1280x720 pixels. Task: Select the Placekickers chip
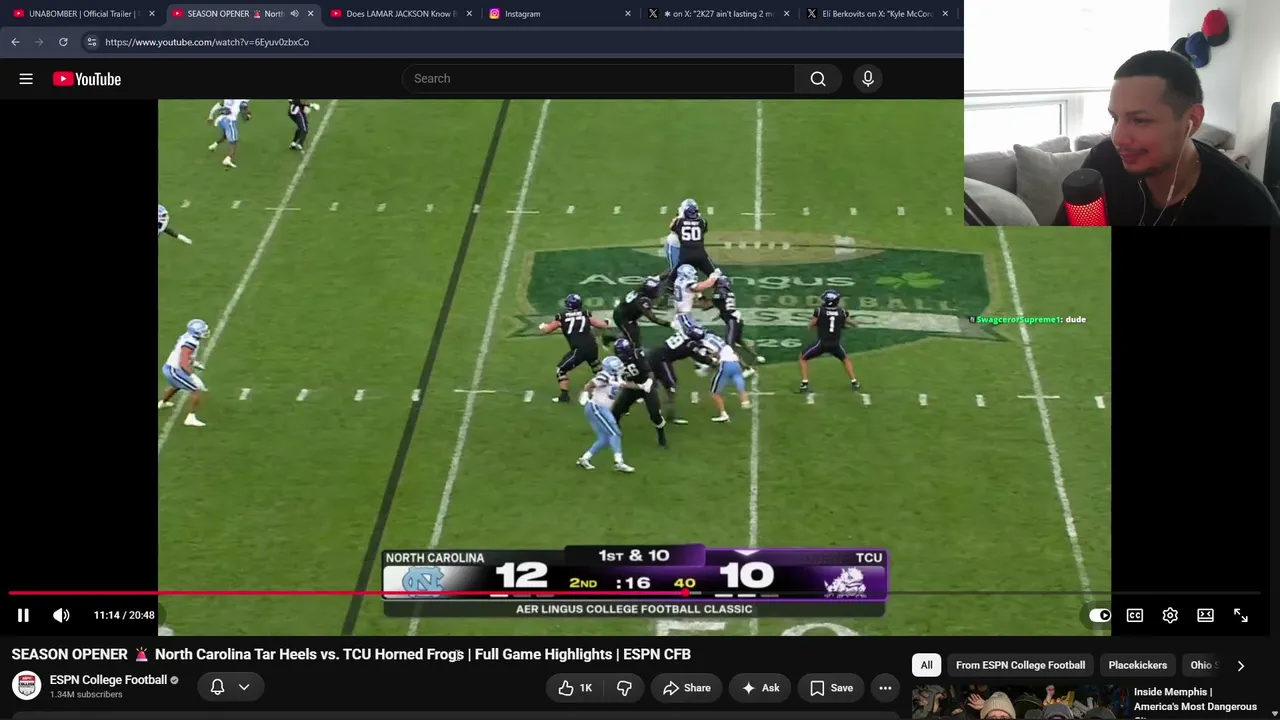[1137, 665]
